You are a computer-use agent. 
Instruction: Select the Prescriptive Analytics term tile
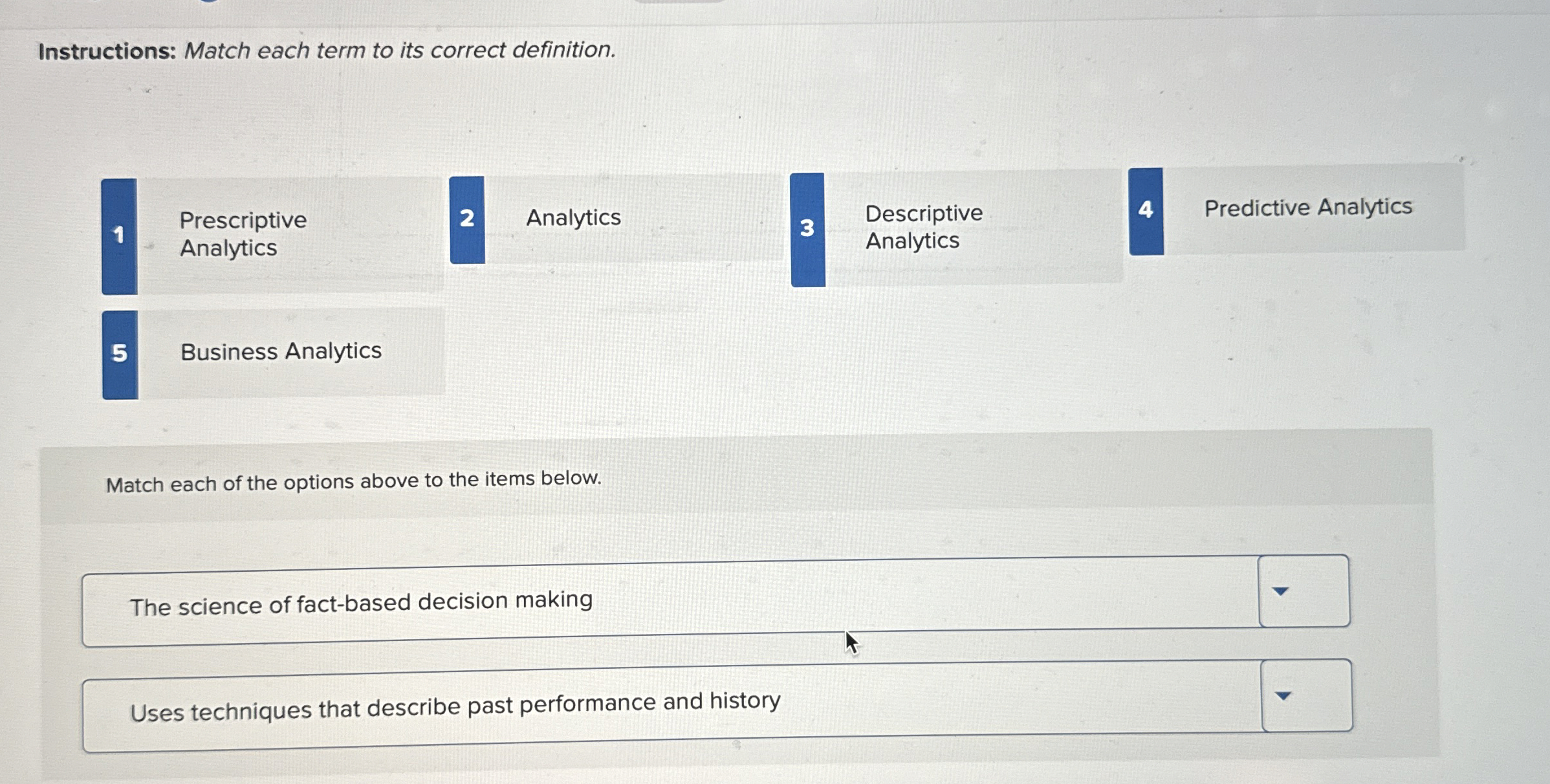click(x=243, y=234)
